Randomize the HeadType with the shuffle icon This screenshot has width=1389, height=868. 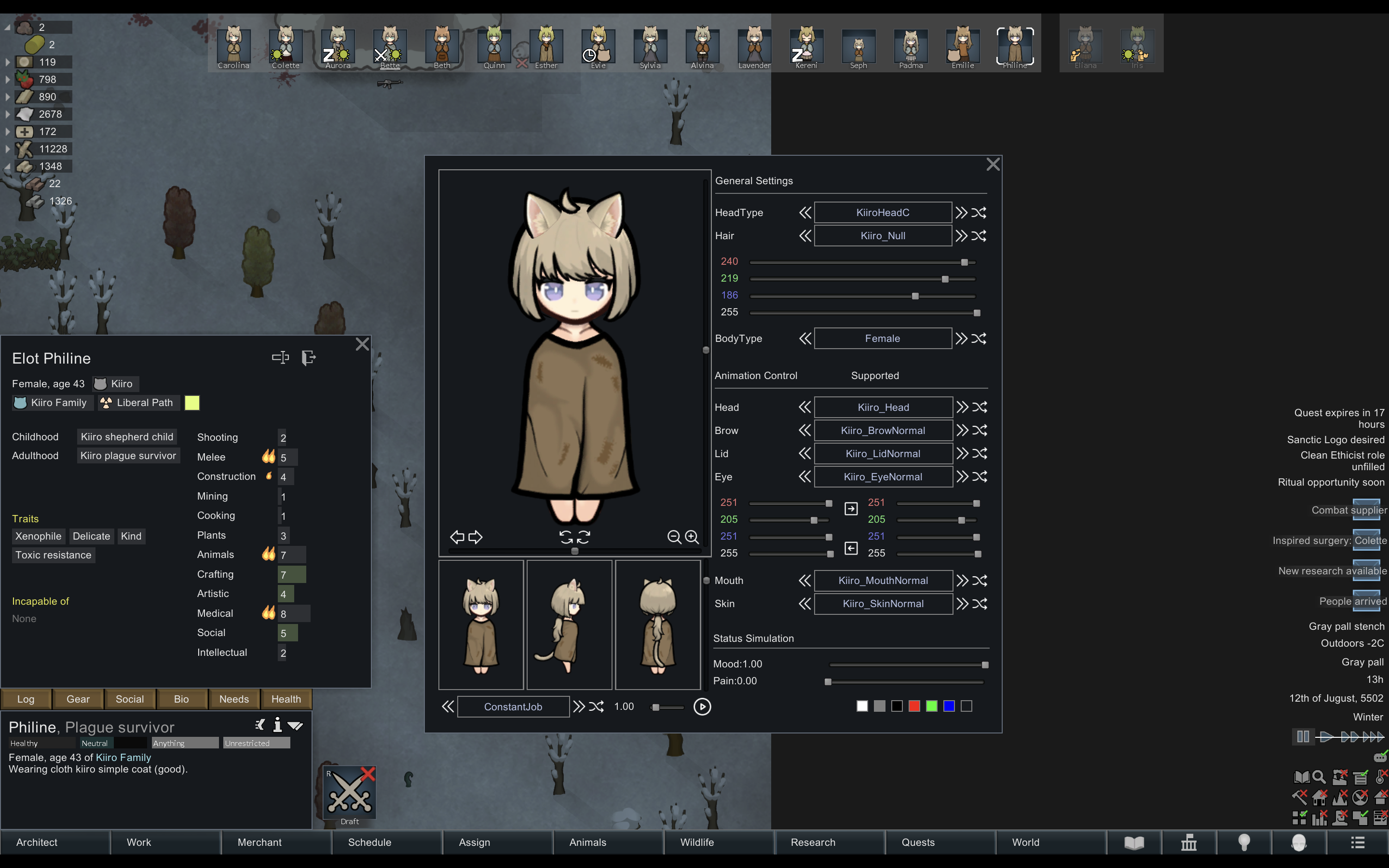(x=979, y=212)
